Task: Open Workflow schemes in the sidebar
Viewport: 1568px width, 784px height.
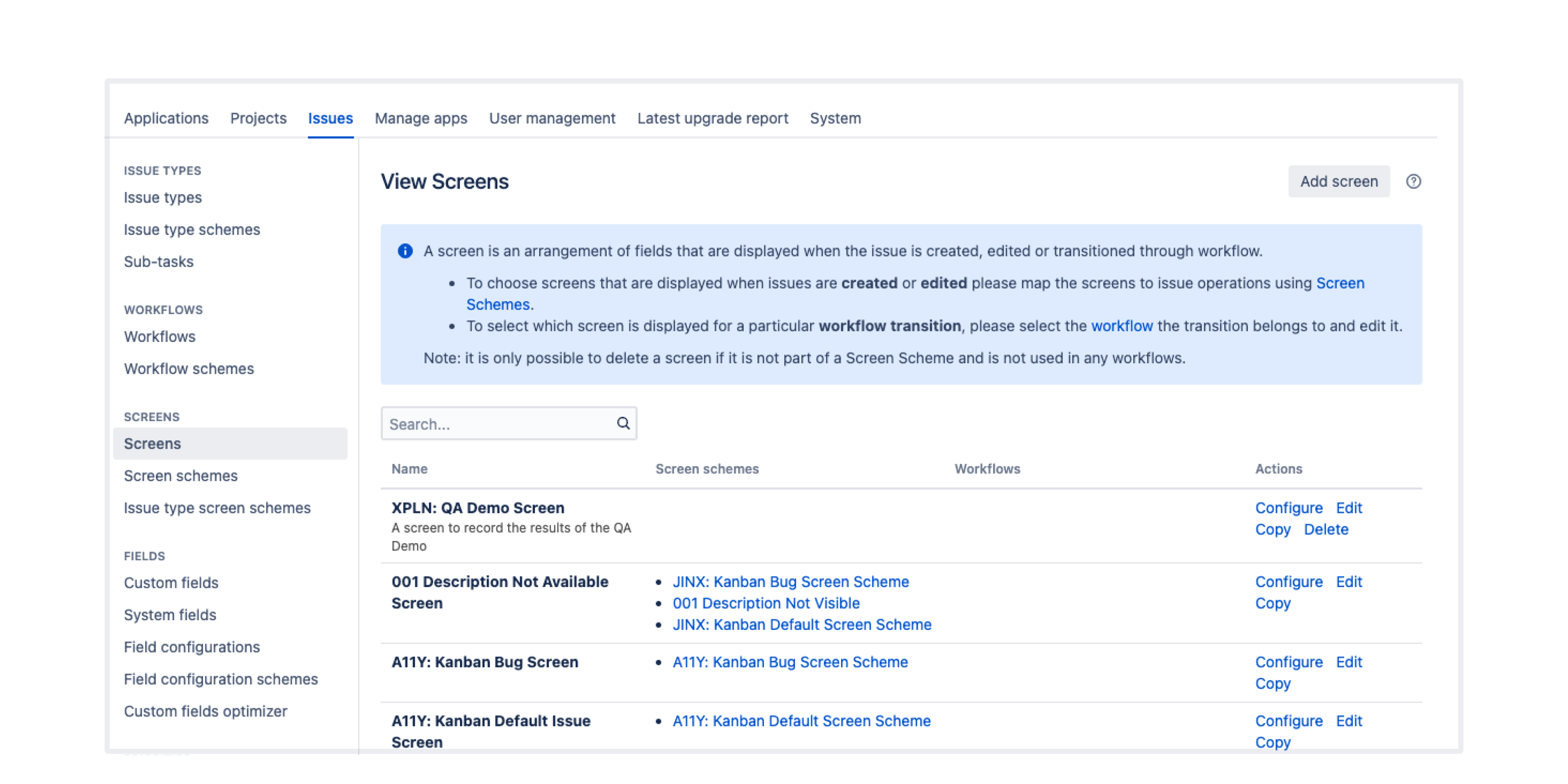Action: tap(189, 369)
